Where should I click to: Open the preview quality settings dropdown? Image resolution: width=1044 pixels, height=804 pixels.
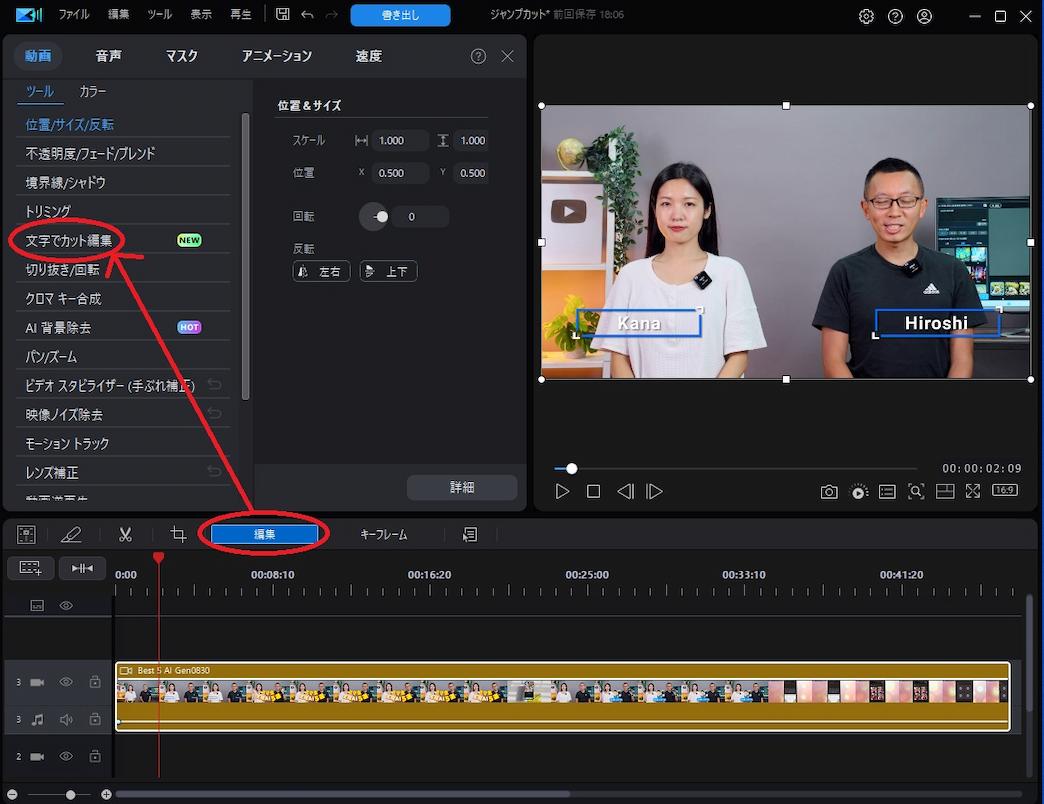[x=858, y=491]
